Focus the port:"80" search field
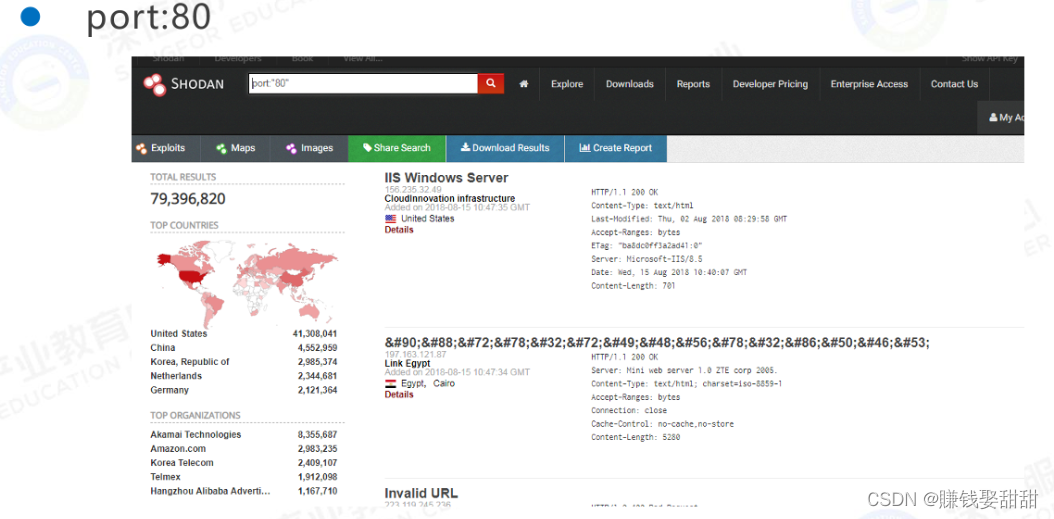 [x=363, y=83]
